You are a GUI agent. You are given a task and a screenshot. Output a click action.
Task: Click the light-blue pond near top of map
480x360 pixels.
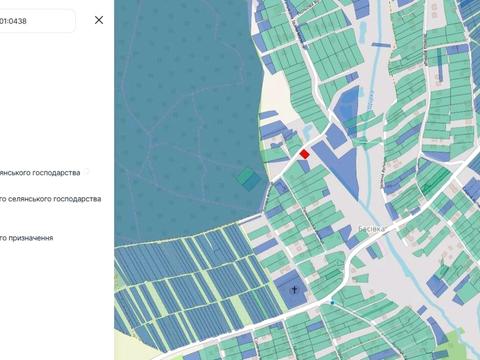pos(363,32)
